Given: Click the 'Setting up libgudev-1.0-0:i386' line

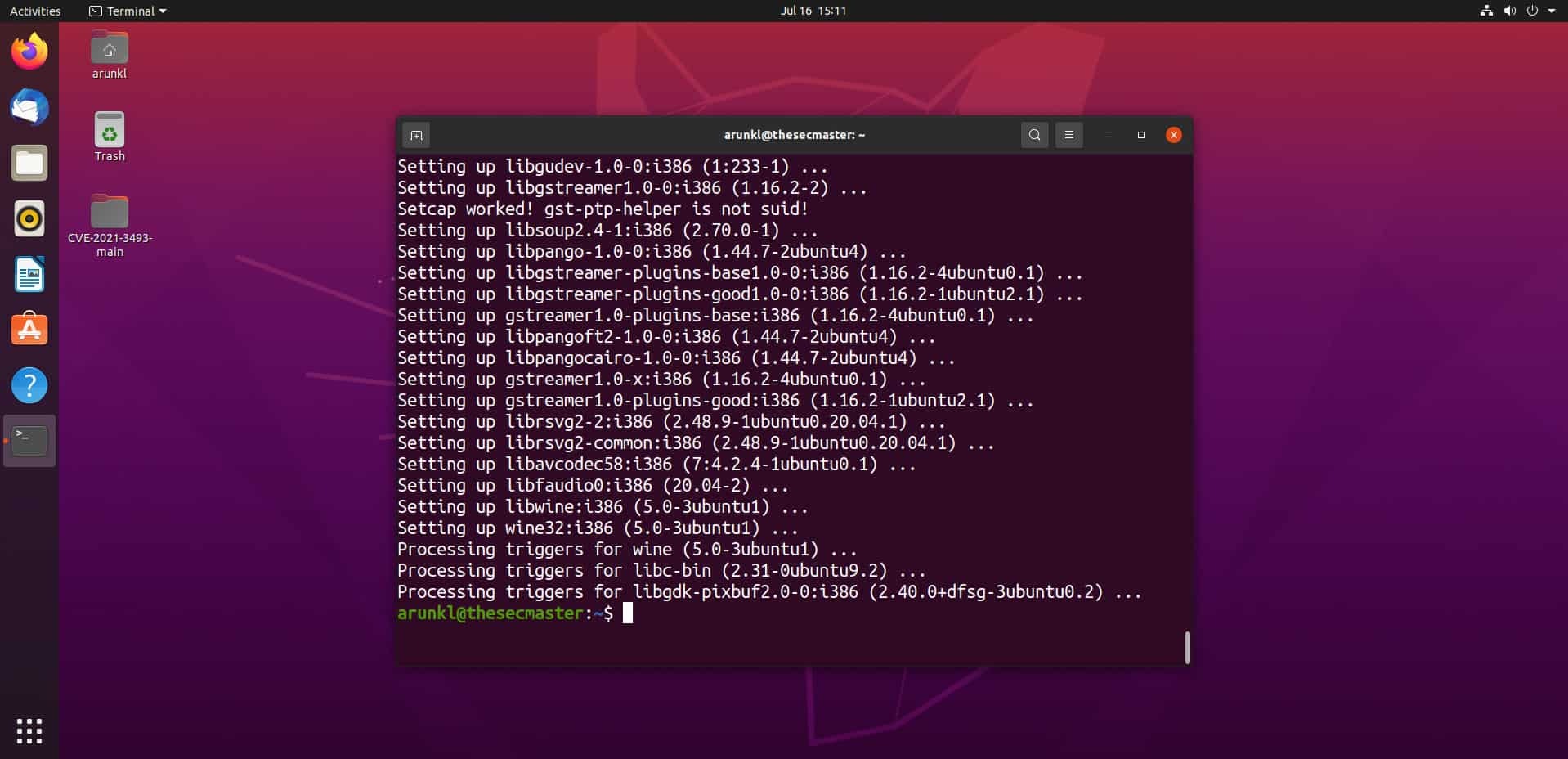Looking at the screenshot, I should click(x=612, y=166).
